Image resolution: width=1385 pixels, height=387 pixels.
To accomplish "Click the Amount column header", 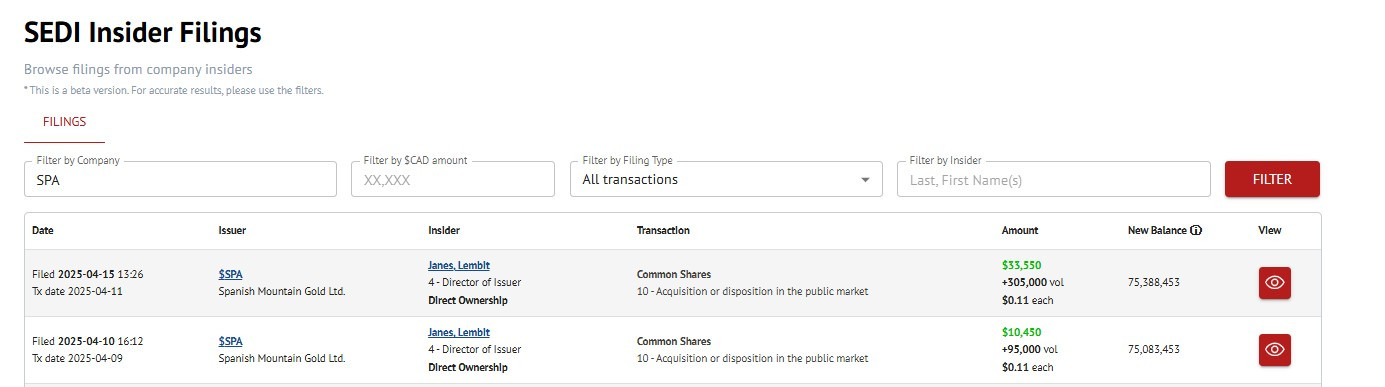I will tap(1020, 230).
